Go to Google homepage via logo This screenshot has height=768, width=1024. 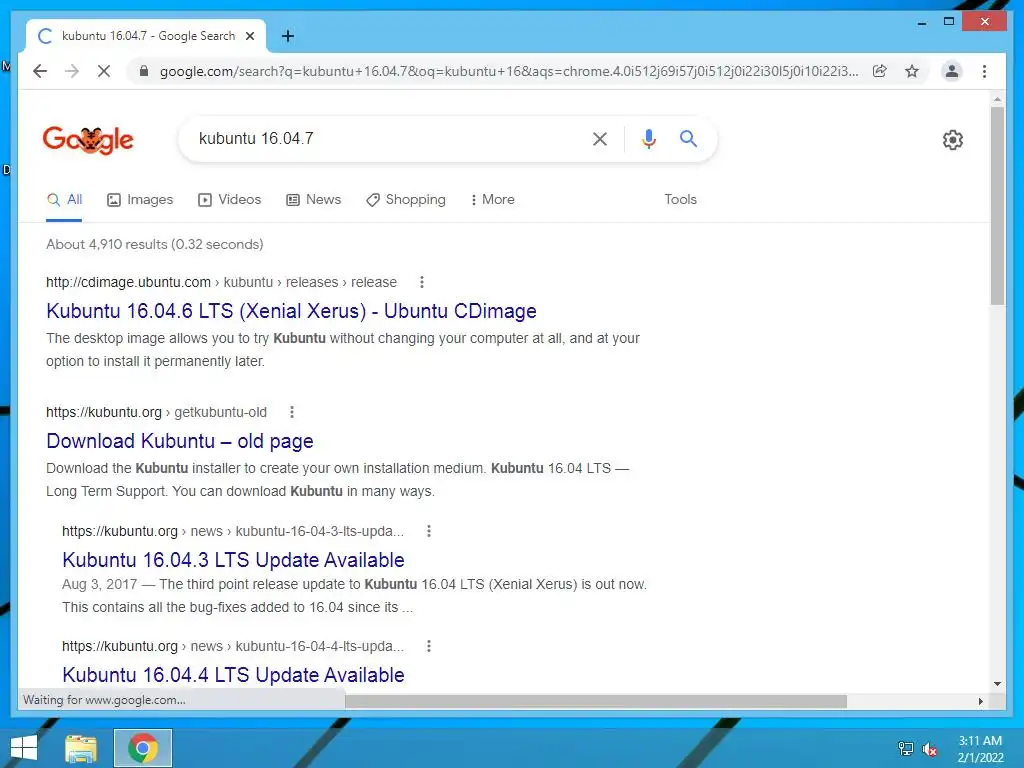click(88, 140)
